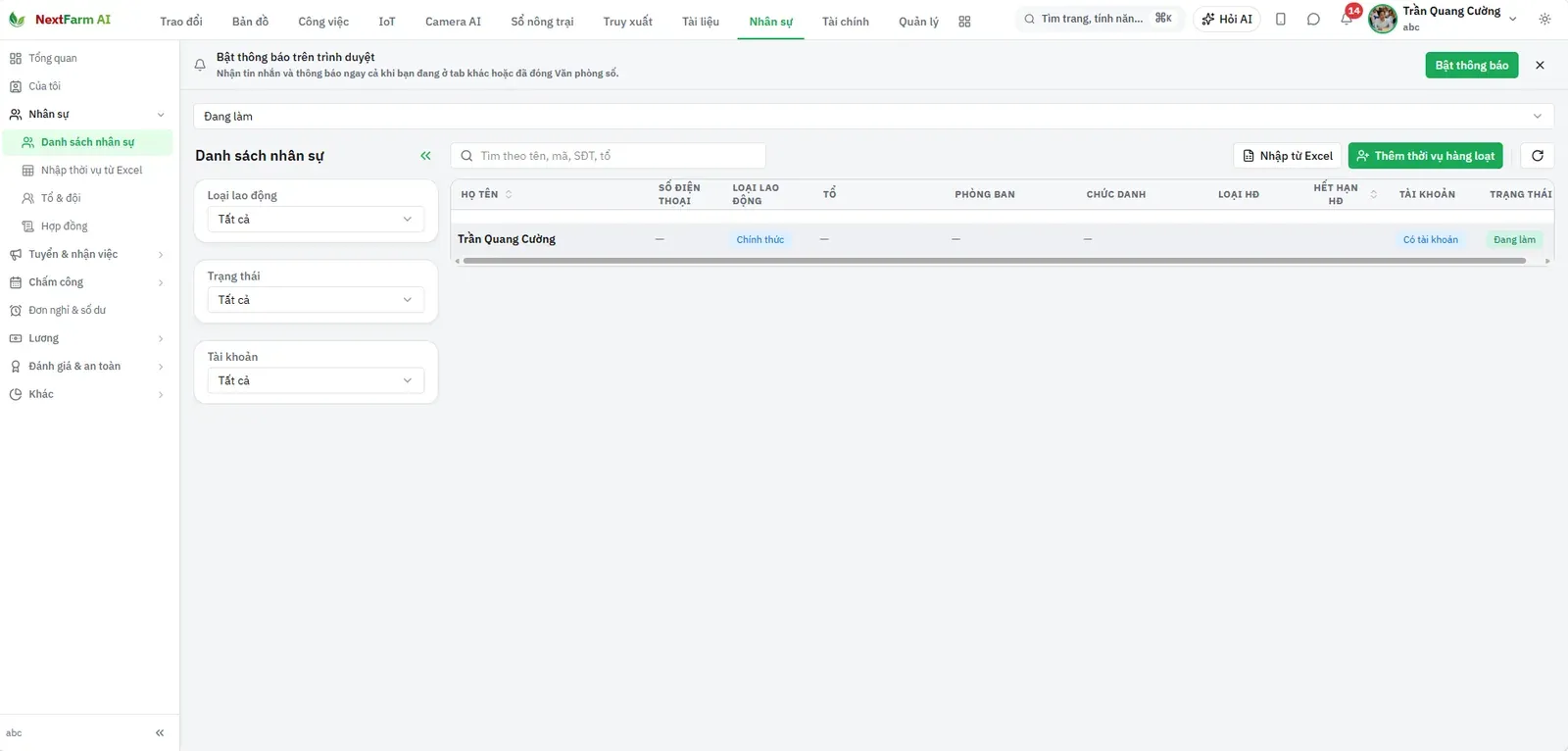Image resolution: width=1568 pixels, height=751 pixels.
Task: Open the mobile device icon in header
Action: pyautogui.click(x=1281, y=19)
